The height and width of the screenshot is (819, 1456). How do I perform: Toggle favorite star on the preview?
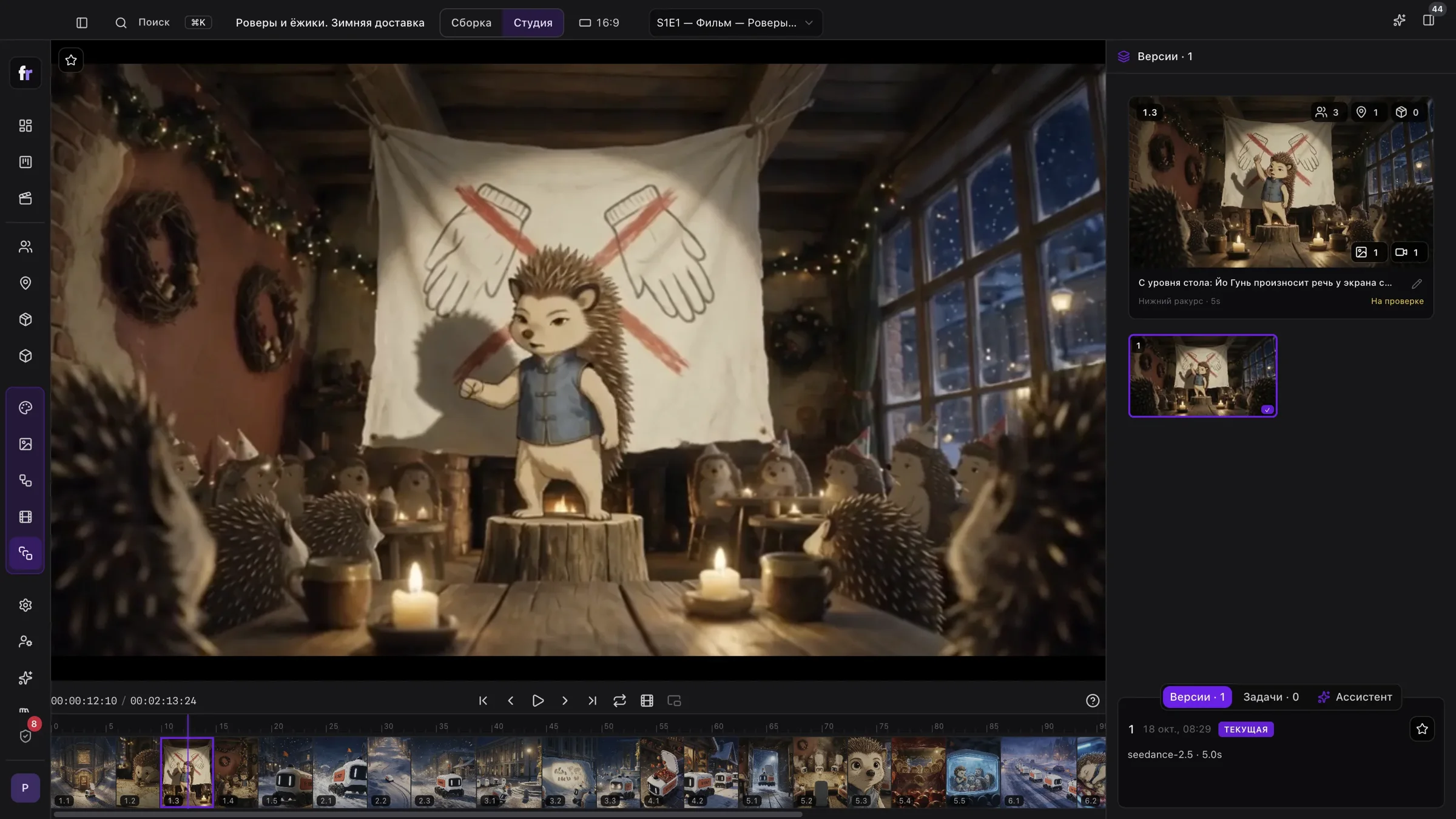(x=71, y=60)
